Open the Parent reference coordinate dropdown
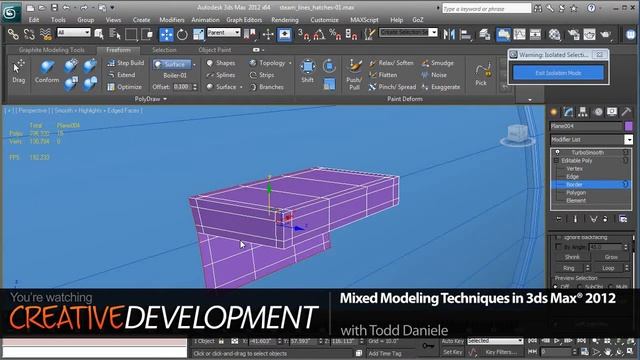This screenshot has height=360, width=640. pyautogui.click(x=223, y=32)
